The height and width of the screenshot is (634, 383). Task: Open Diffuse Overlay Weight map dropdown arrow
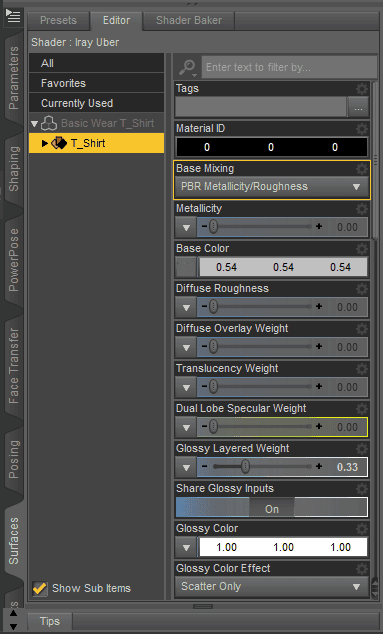(x=186, y=347)
